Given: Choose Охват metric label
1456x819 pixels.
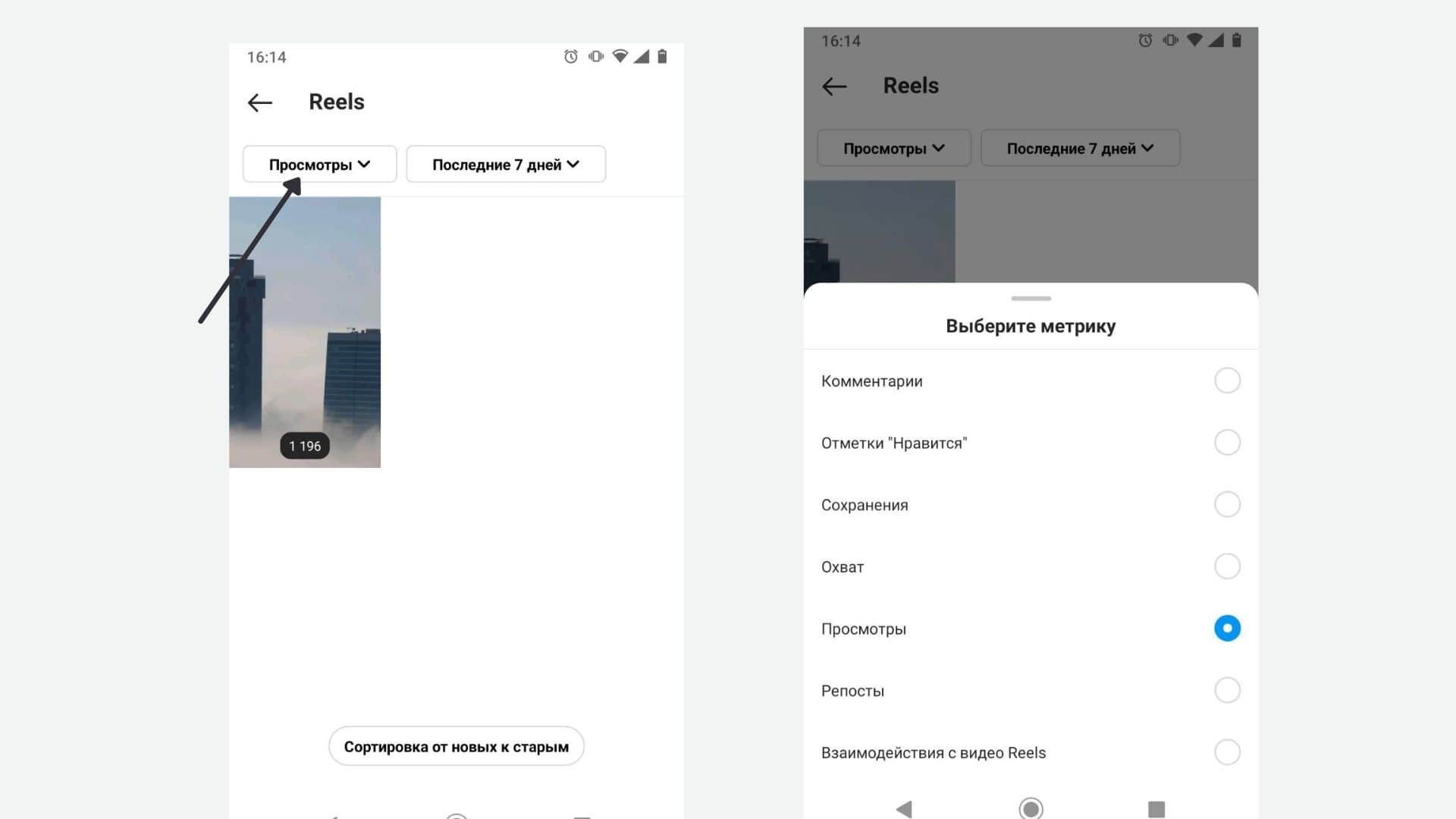Looking at the screenshot, I should tap(843, 567).
